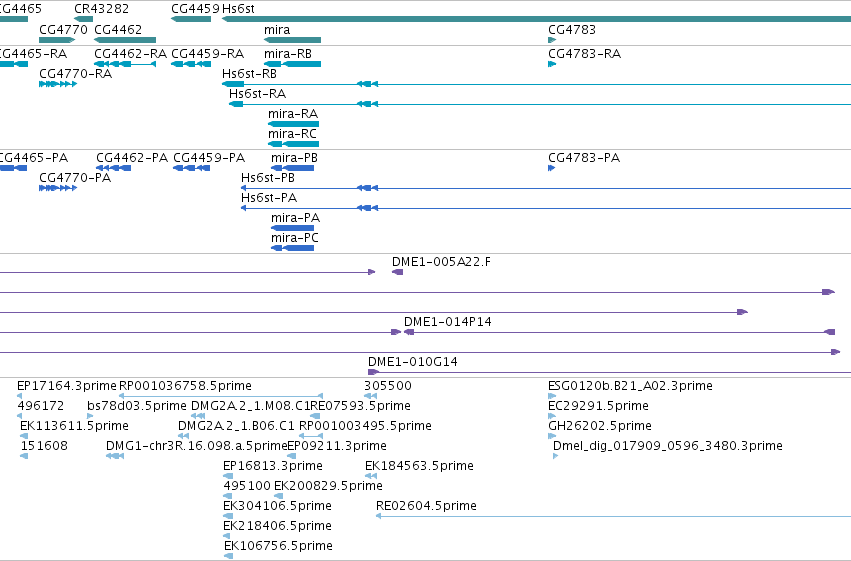This screenshot has height=561, width=851.
Task: Click the EK200829.5prime feature label
Action: [x=328, y=486]
